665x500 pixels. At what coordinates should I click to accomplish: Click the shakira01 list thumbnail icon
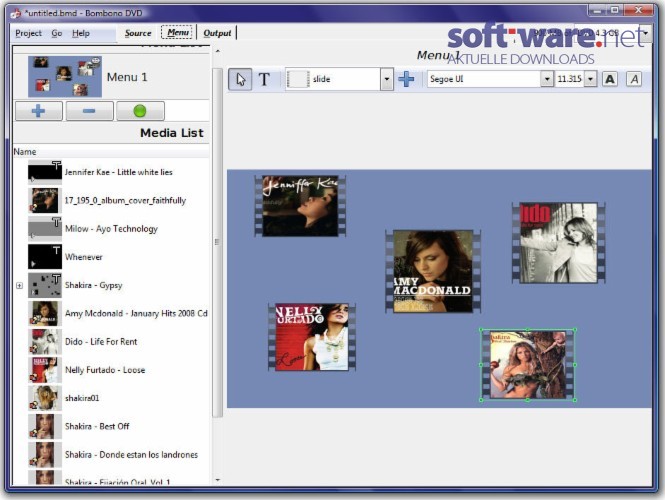tap(45, 398)
